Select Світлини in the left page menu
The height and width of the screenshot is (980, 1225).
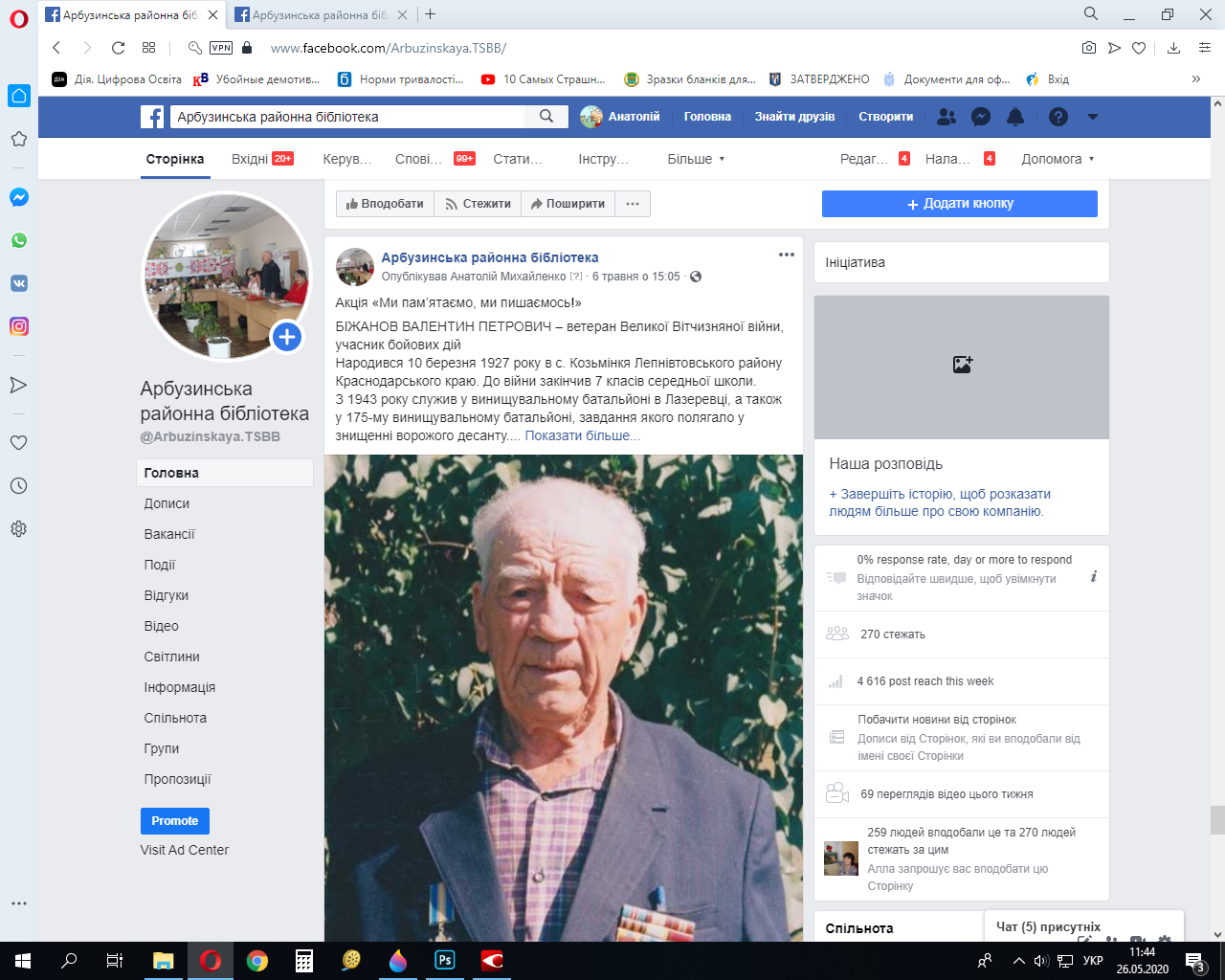(172, 657)
